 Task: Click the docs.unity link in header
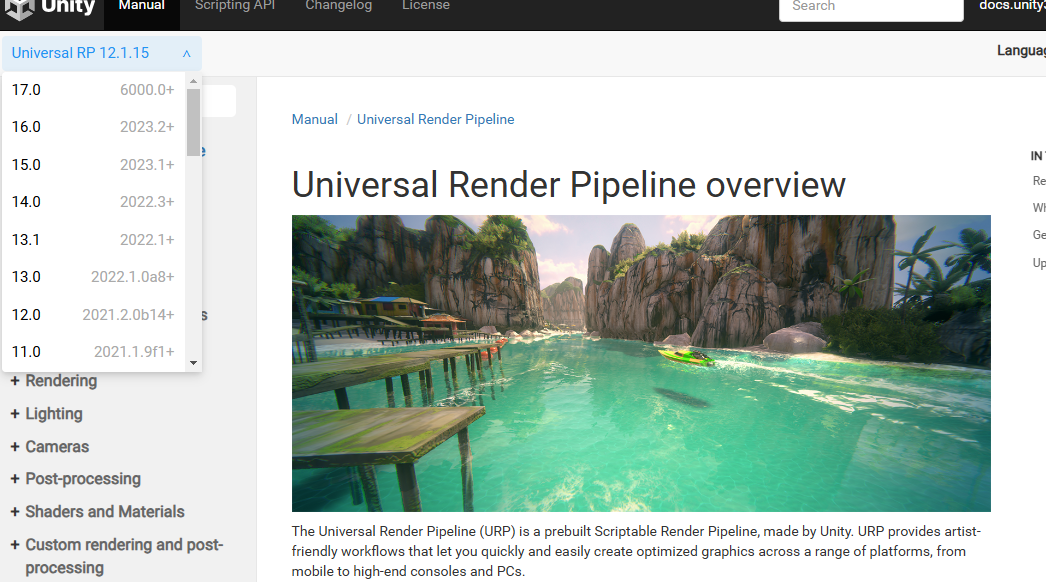point(1012,6)
